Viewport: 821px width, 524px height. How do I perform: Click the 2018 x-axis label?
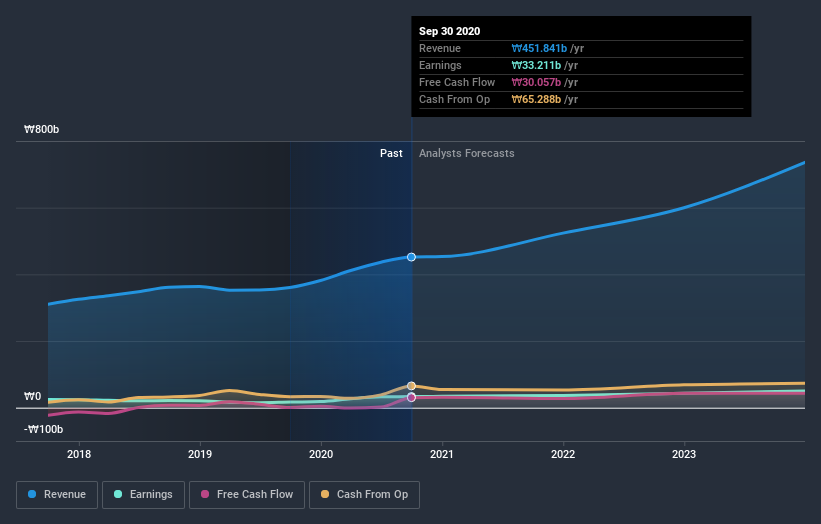79,454
